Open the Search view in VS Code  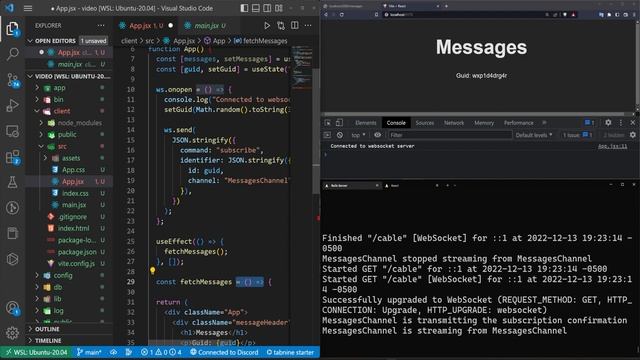point(12,54)
